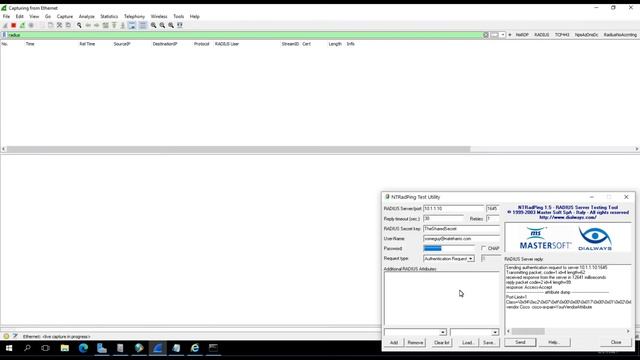Click the User-Name input field
640x360 pixels.
[461, 238]
